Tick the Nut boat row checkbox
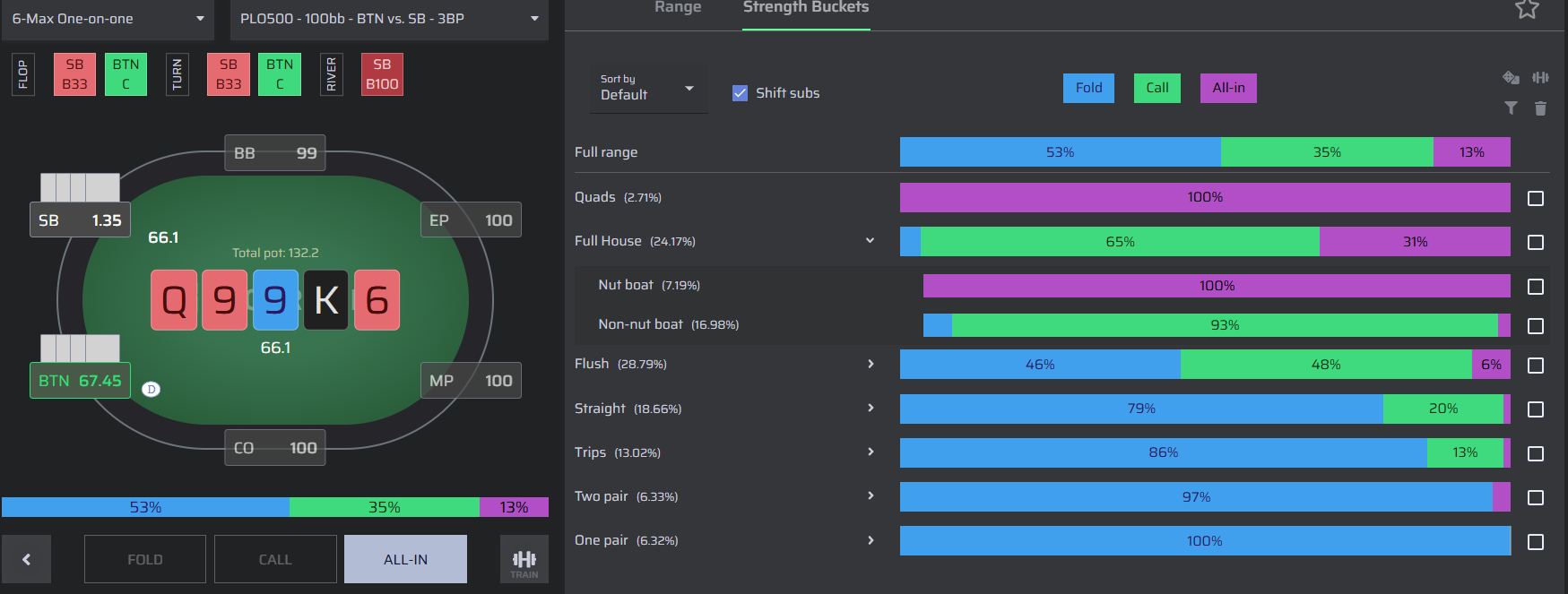Screen dimensions: 1568x594 coord(1536,287)
